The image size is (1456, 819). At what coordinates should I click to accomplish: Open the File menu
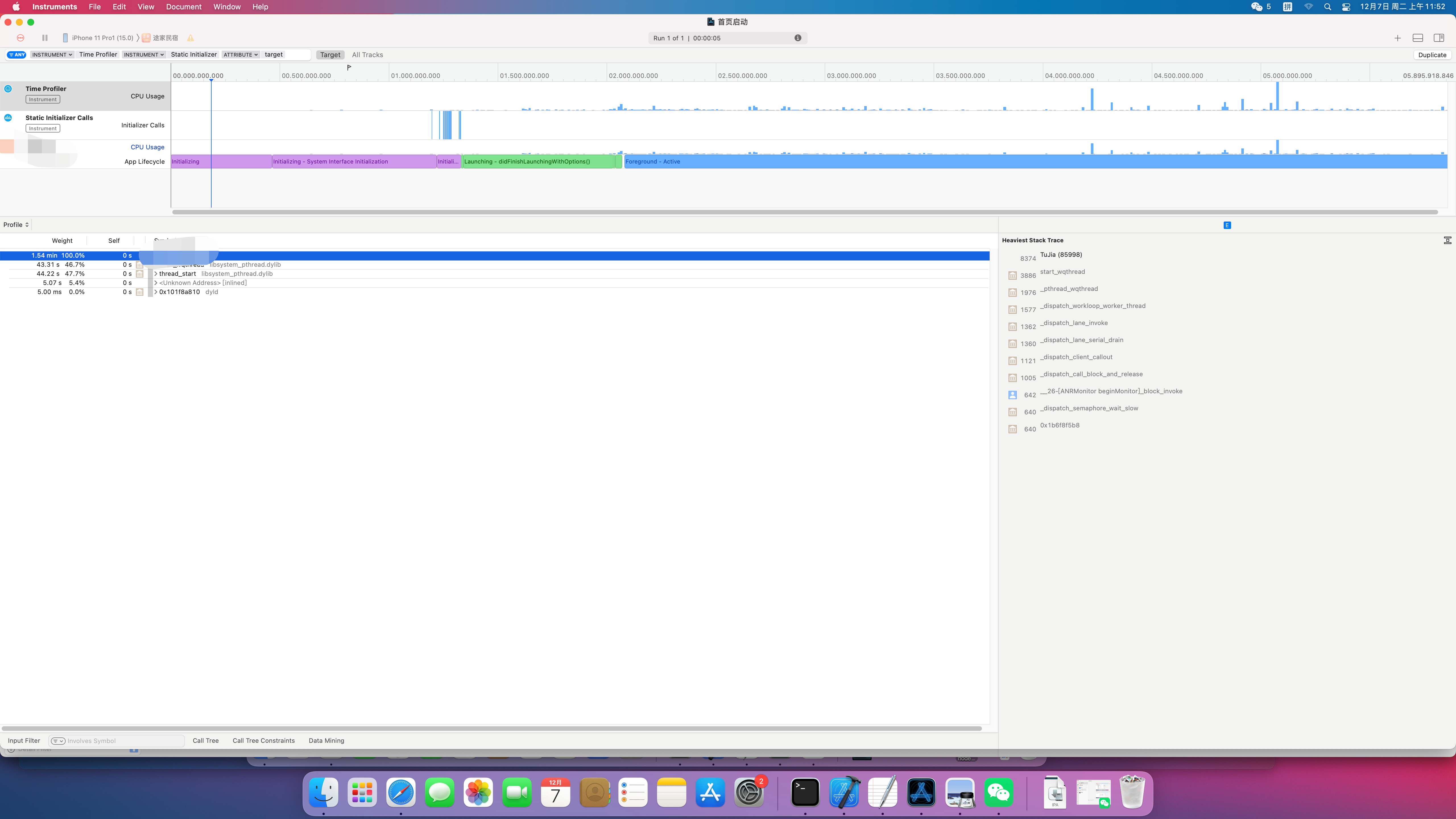pos(94,7)
